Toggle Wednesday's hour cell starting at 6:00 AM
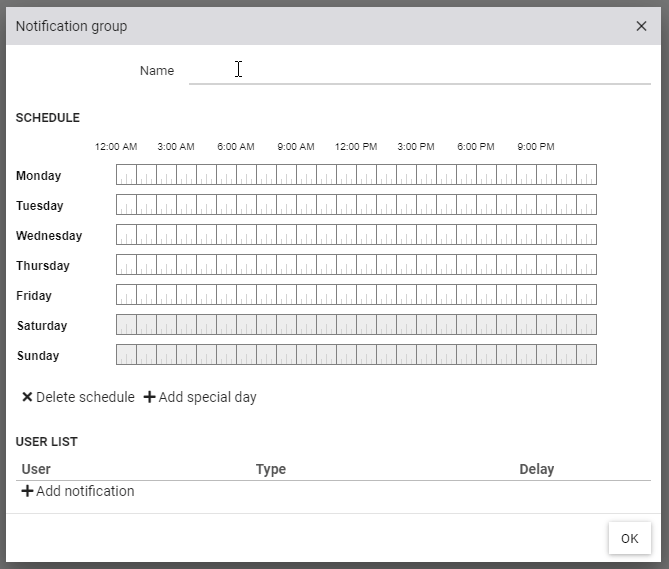This screenshot has height=569, width=669. 246,235
